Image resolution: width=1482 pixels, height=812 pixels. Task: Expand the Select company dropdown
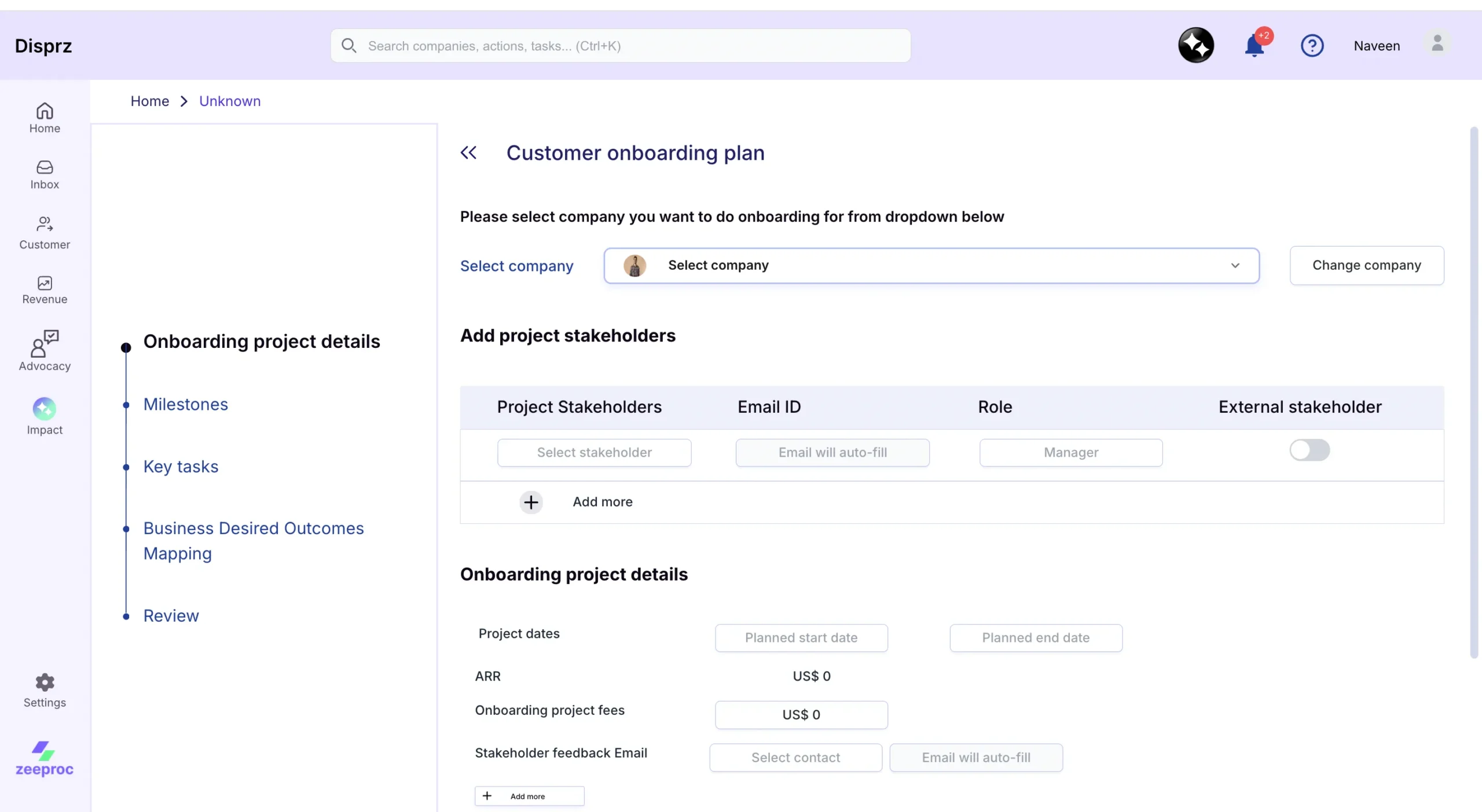pos(931,266)
